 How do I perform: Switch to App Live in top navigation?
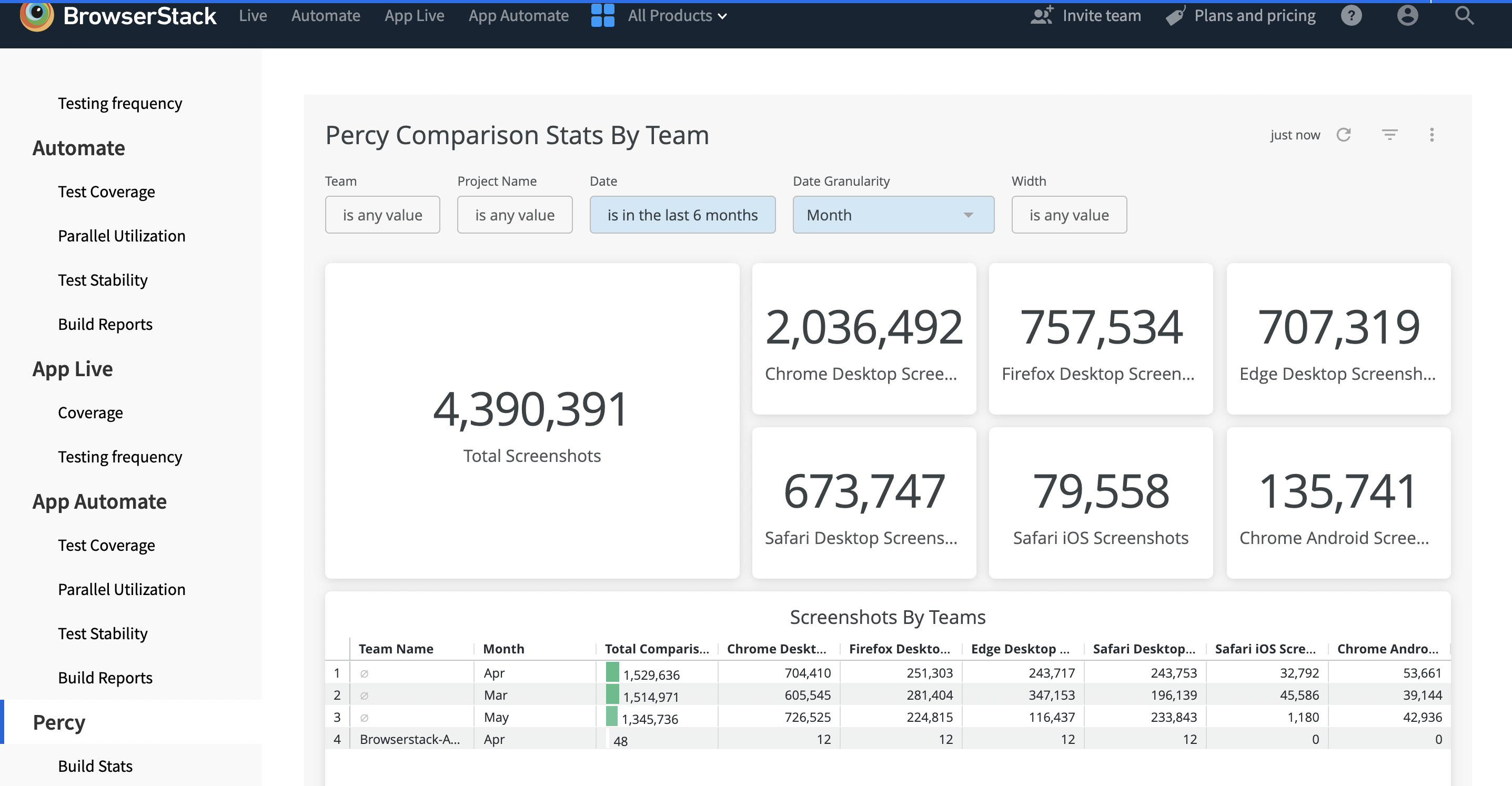(x=414, y=15)
